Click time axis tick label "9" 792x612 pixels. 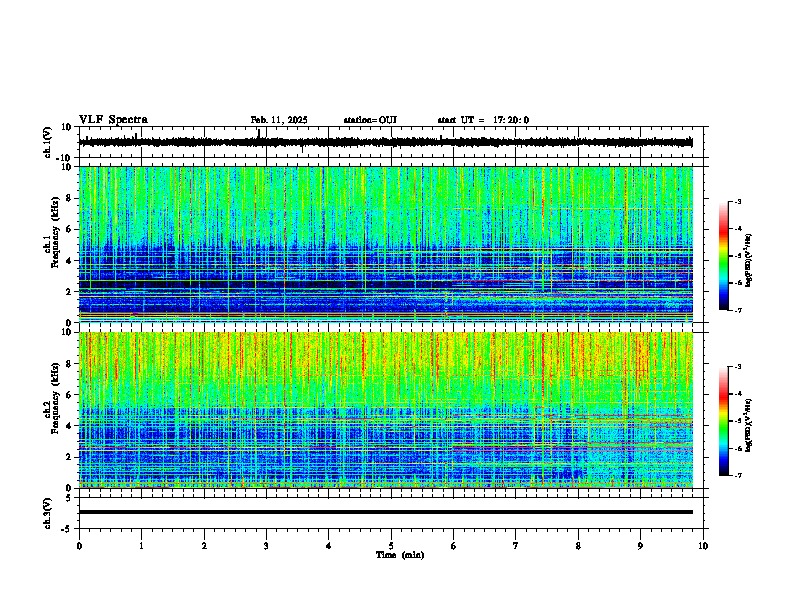(640, 546)
